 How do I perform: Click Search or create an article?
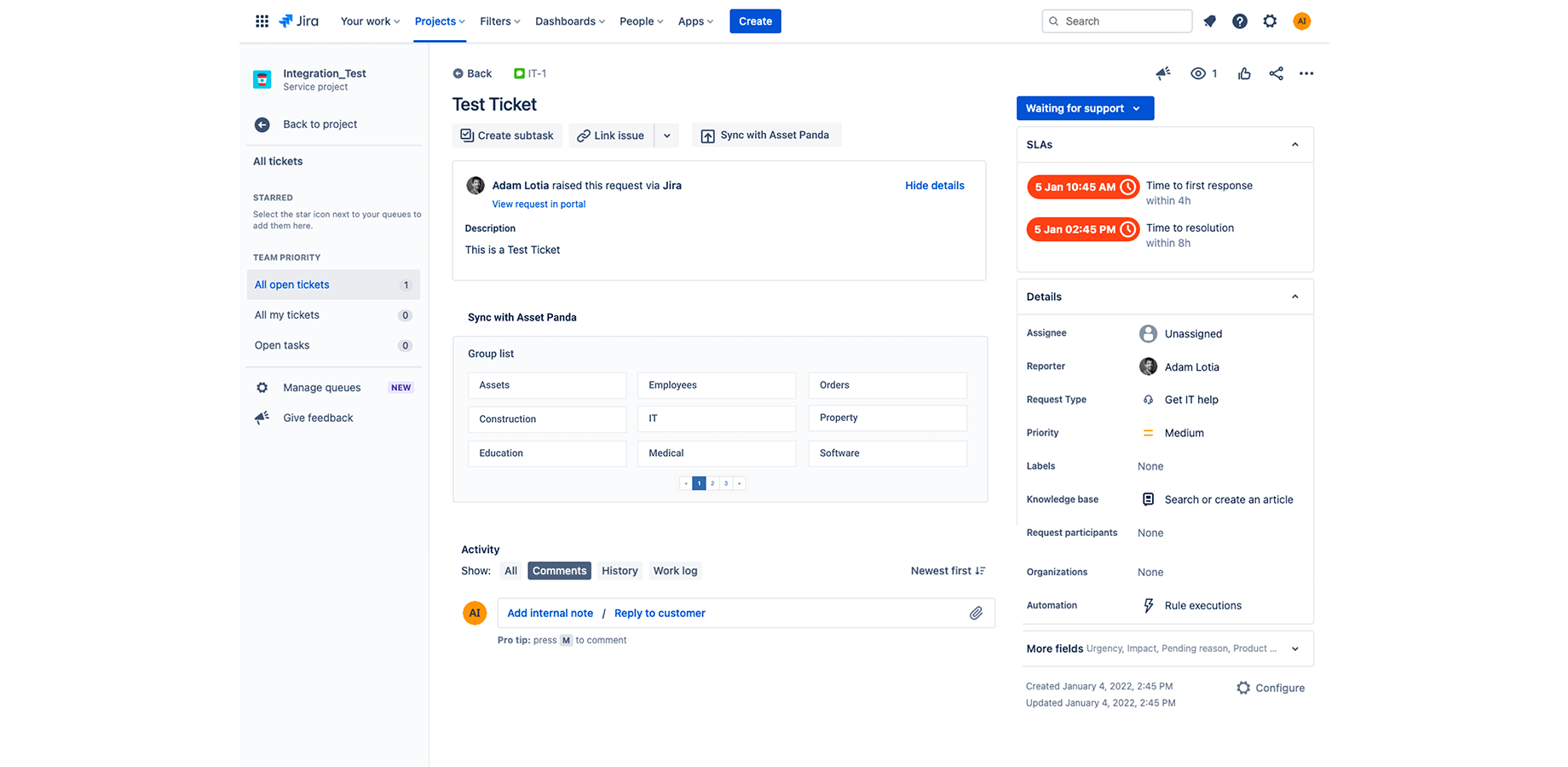(1229, 499)
